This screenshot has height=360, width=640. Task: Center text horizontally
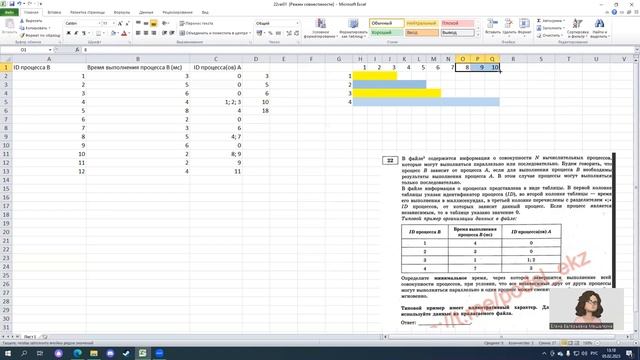(146, 33)
